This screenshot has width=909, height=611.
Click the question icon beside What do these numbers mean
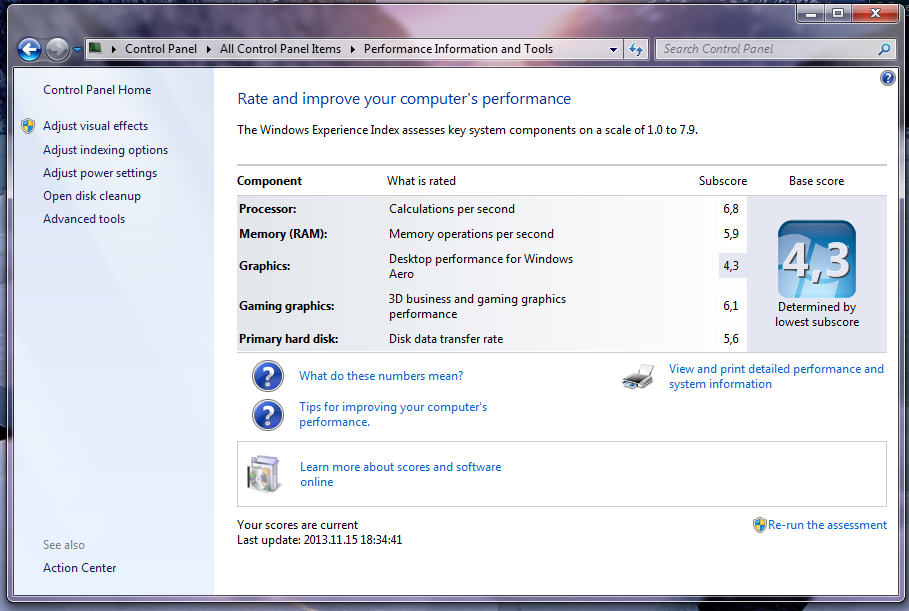pos(268,376)
